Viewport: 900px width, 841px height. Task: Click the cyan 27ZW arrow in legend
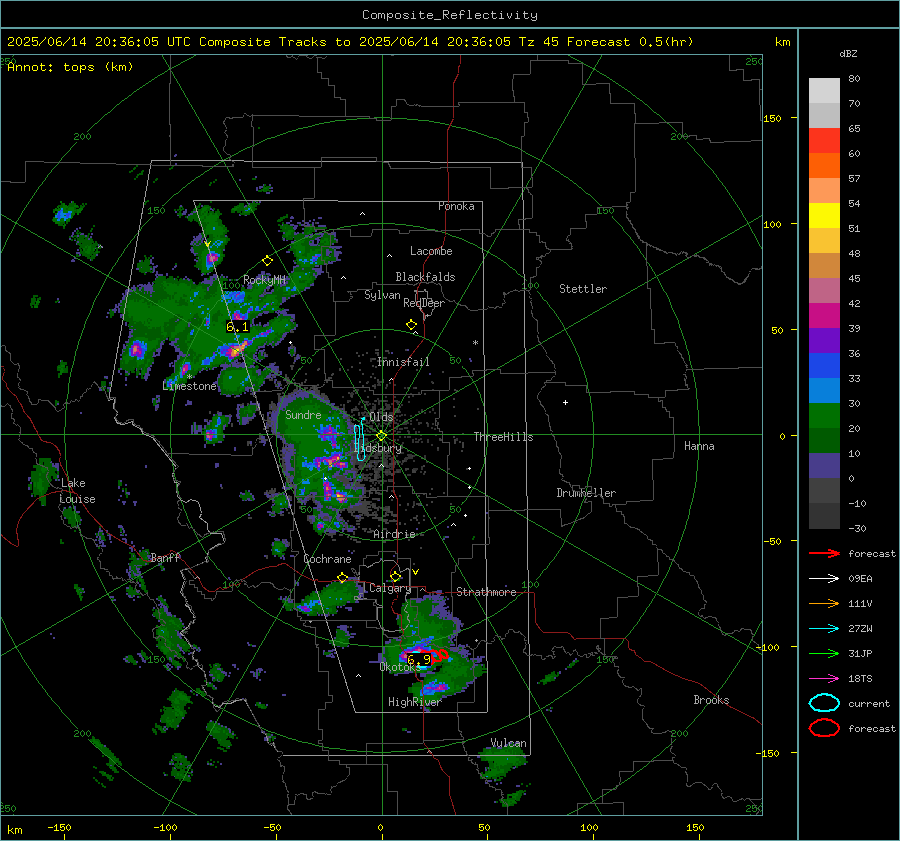[824, 629]
